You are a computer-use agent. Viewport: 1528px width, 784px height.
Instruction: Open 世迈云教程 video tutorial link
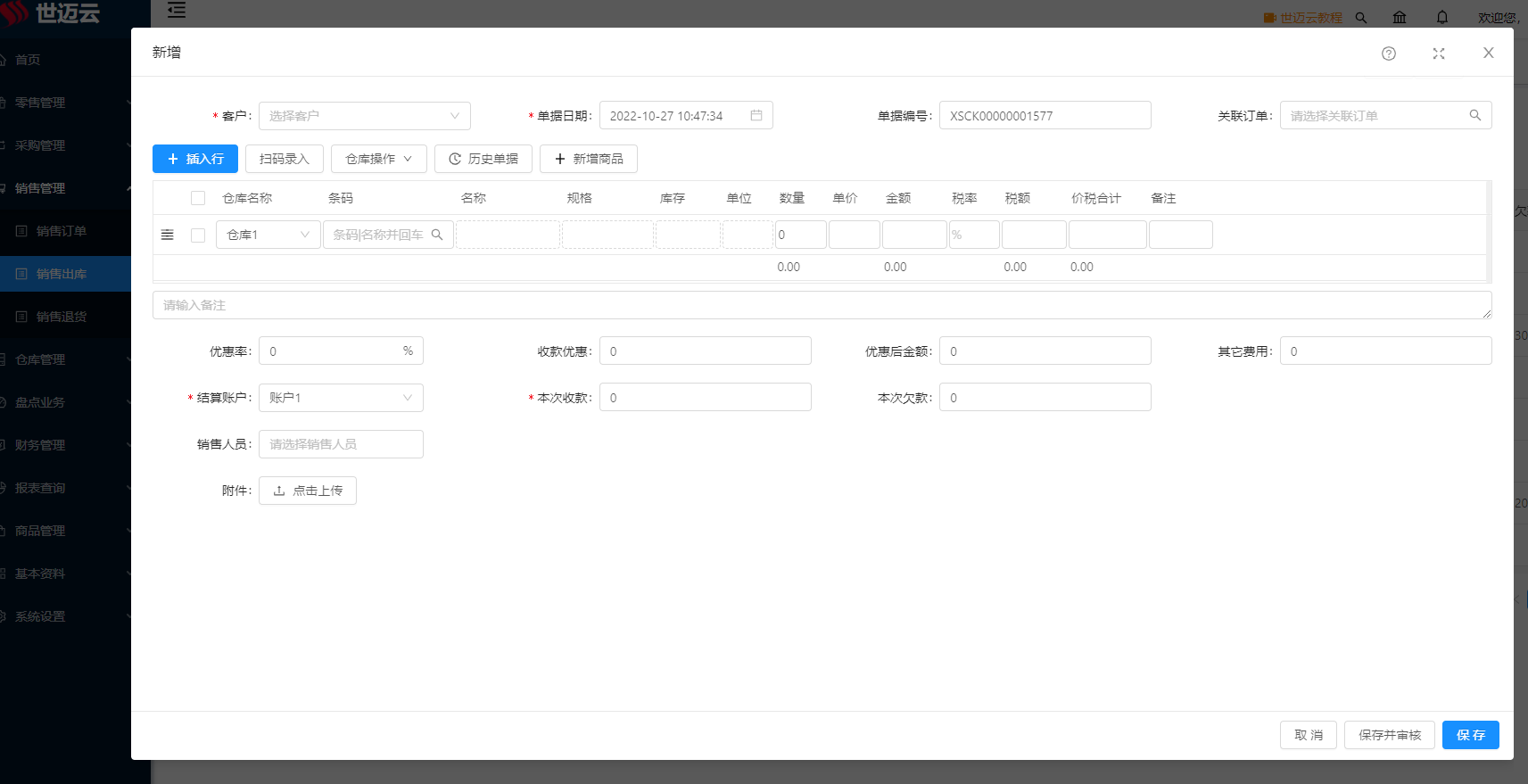click(x=1303, y=18)
